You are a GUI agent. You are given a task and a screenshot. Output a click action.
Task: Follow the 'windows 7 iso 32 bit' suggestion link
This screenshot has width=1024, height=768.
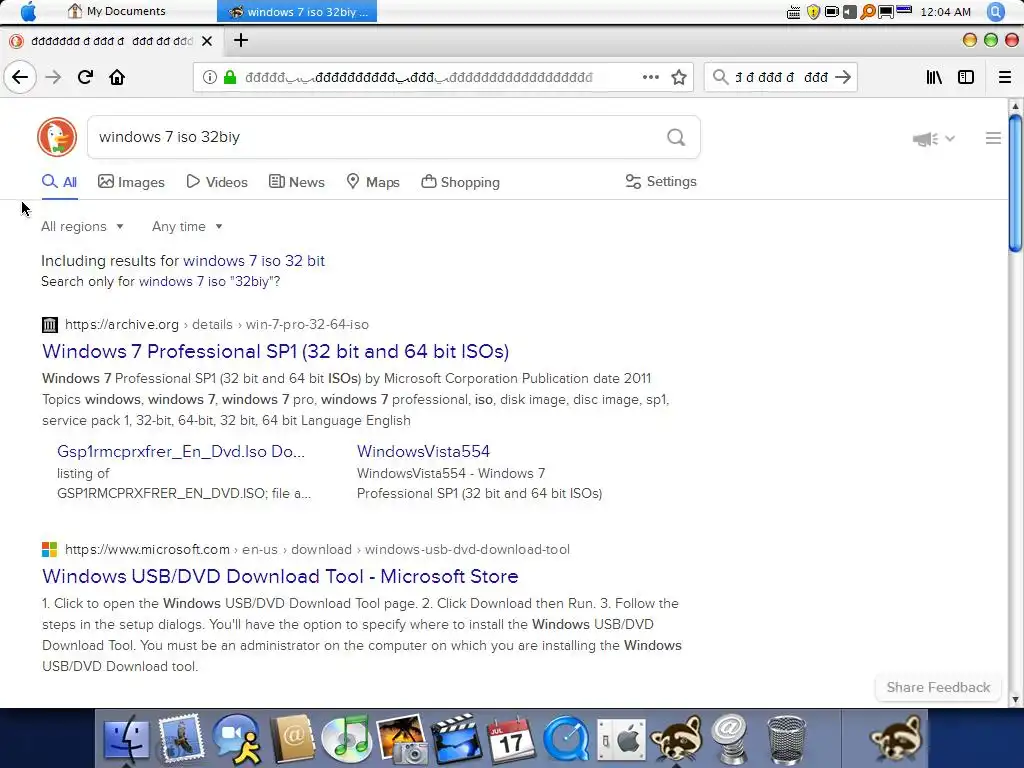tap(254, 261)
